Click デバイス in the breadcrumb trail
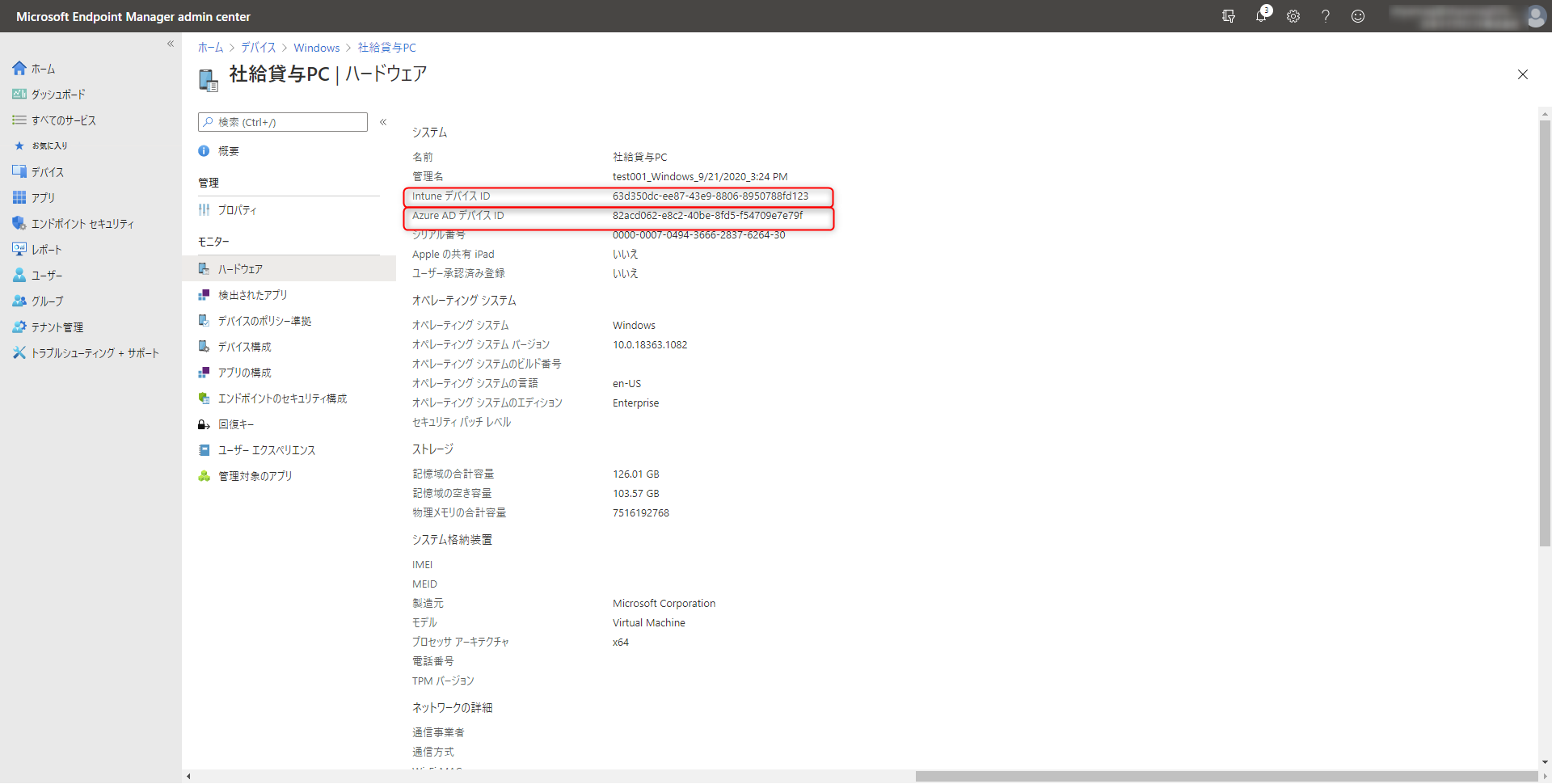The image size is (1552, 784). pos(257,47)
